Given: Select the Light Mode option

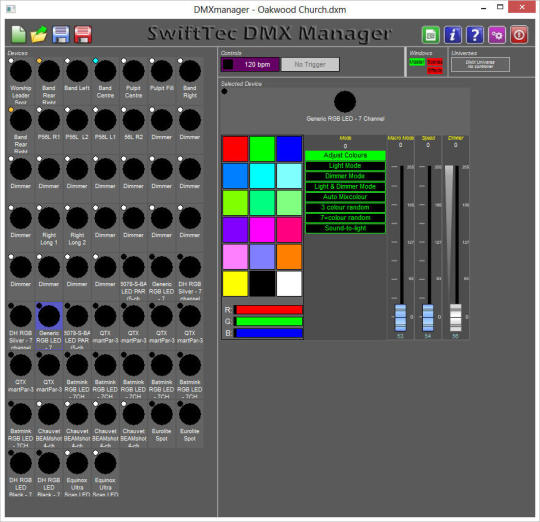Looking at the screenshot, I should tap(345, 166).
